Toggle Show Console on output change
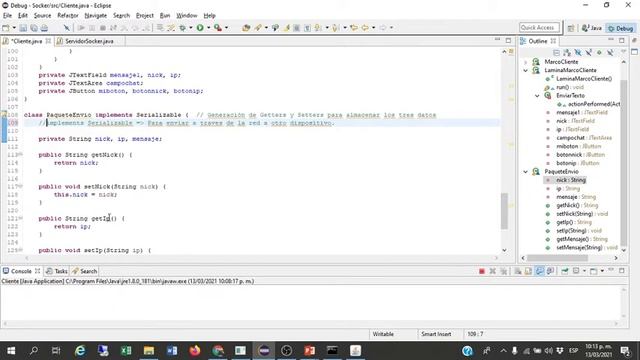The image size is (640, 360). pyautogui.click(x=539, y=271)
